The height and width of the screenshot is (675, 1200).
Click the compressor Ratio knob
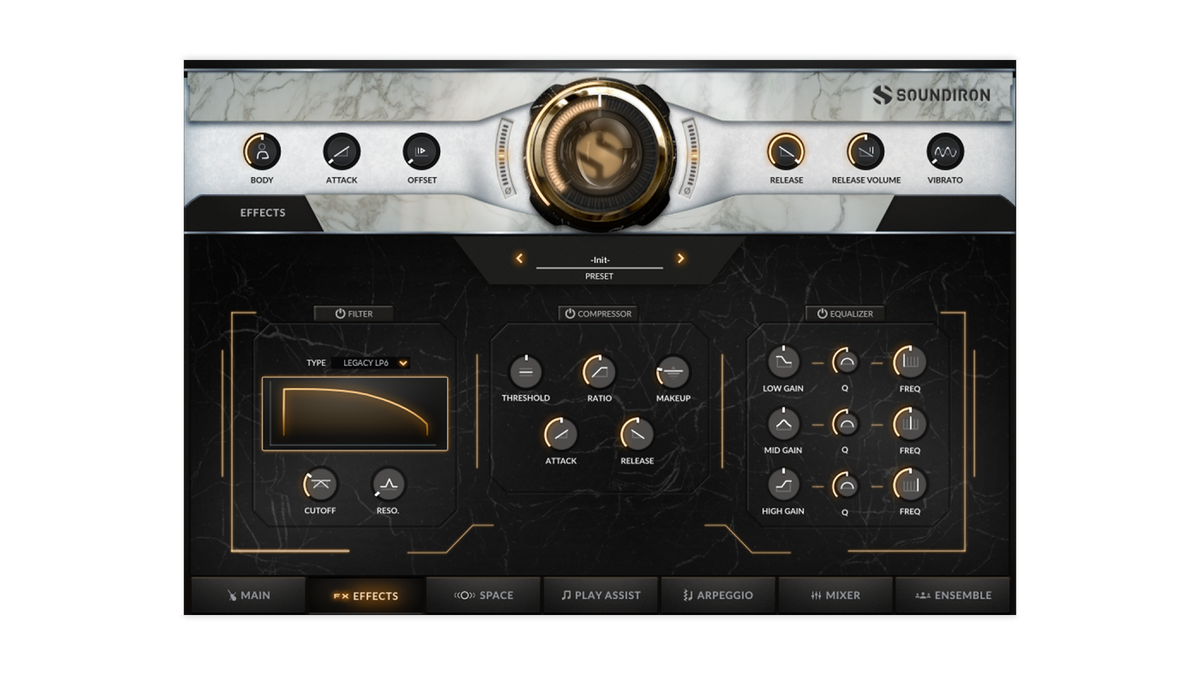pyautogui.click(x=599, y=372)
